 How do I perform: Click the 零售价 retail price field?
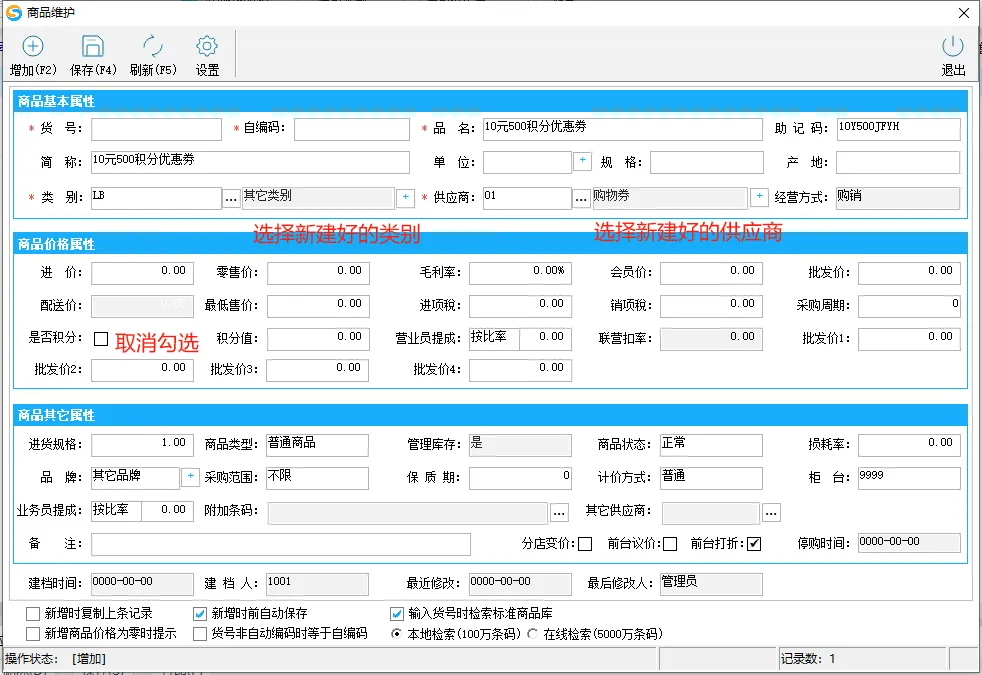click(318, 272)
